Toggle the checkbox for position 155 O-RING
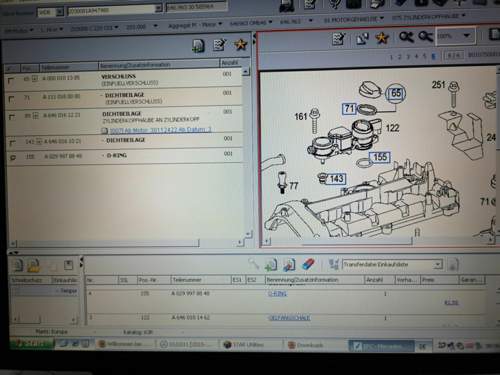Viewport: 500px width, 375px height. [x=13, y=158]
